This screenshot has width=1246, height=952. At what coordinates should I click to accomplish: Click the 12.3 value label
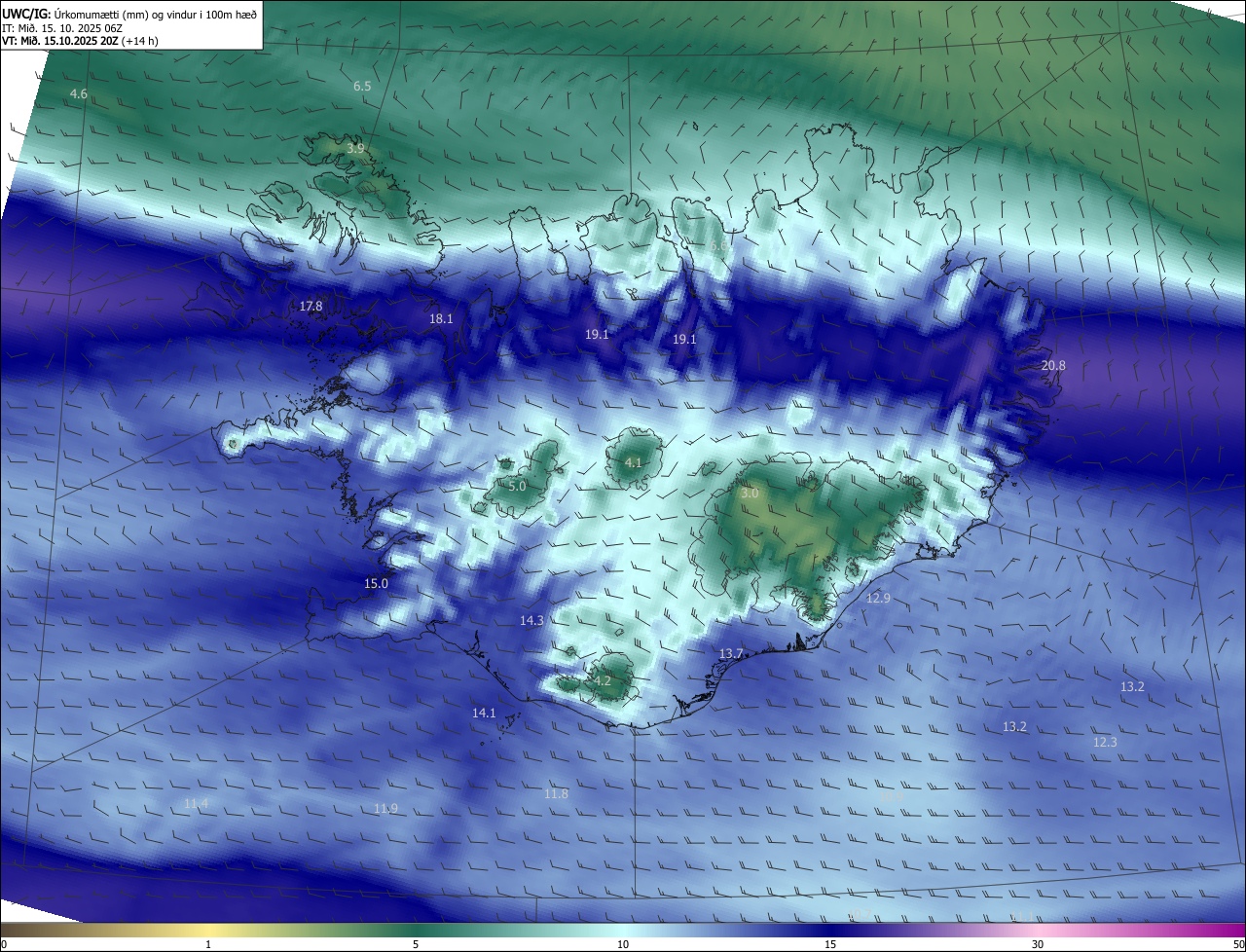click(1105, 743)
